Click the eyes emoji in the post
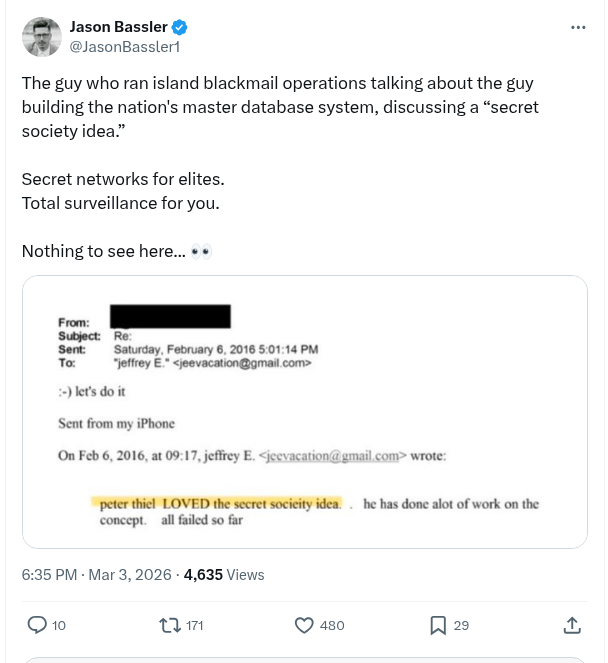The image size is (608, 663). point(201,252)
